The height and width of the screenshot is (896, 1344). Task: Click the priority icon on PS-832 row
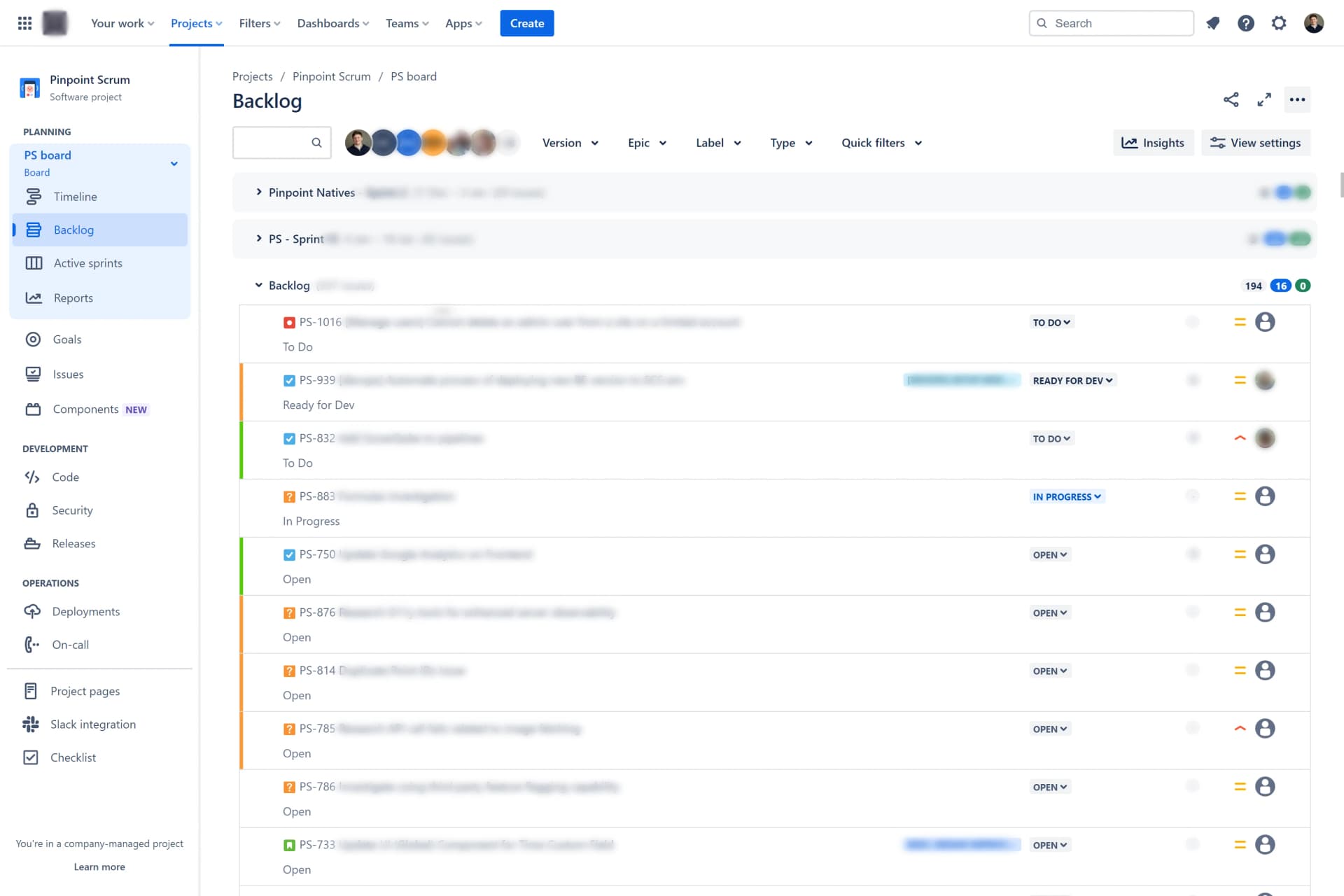pyautogui.click(x=1240, y=438)
